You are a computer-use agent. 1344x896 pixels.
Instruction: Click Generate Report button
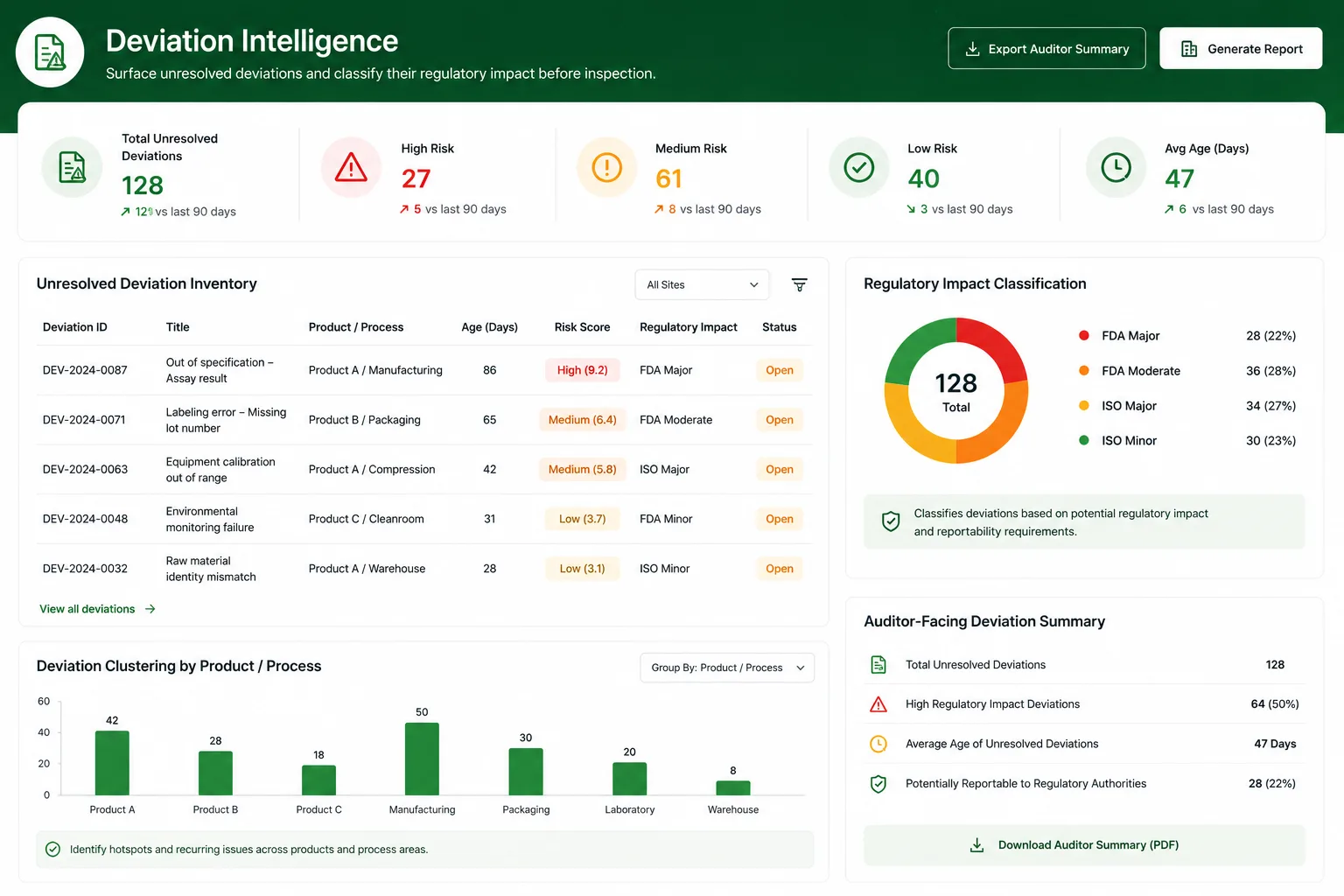click(x=1241, y=48)
